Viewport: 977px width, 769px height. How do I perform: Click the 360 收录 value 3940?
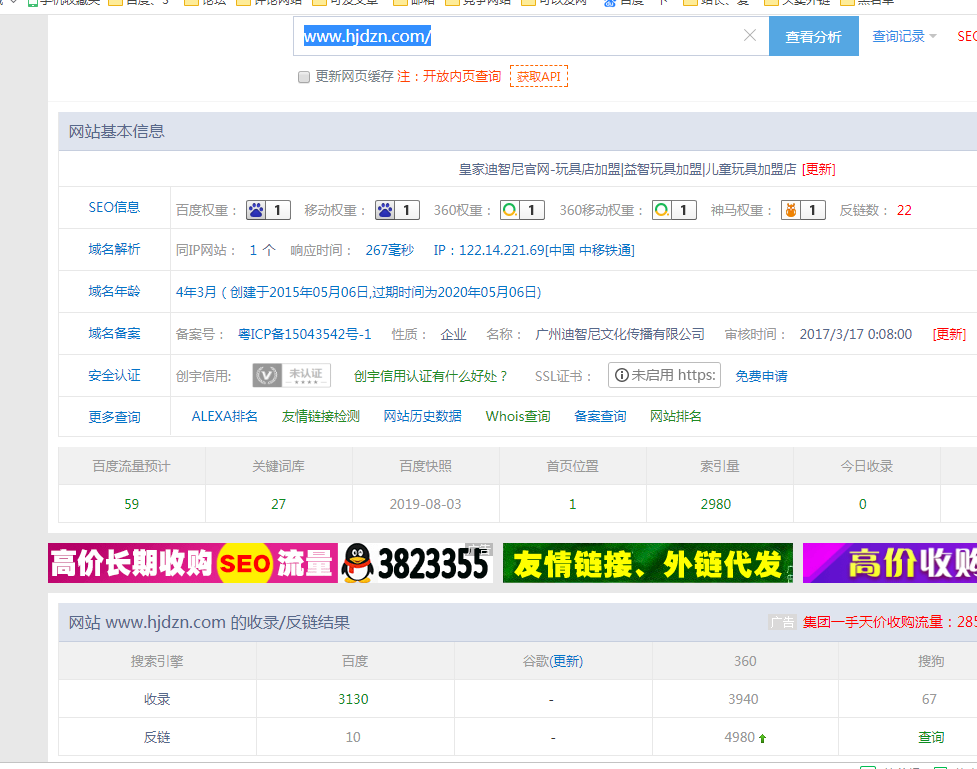point(743,699)
